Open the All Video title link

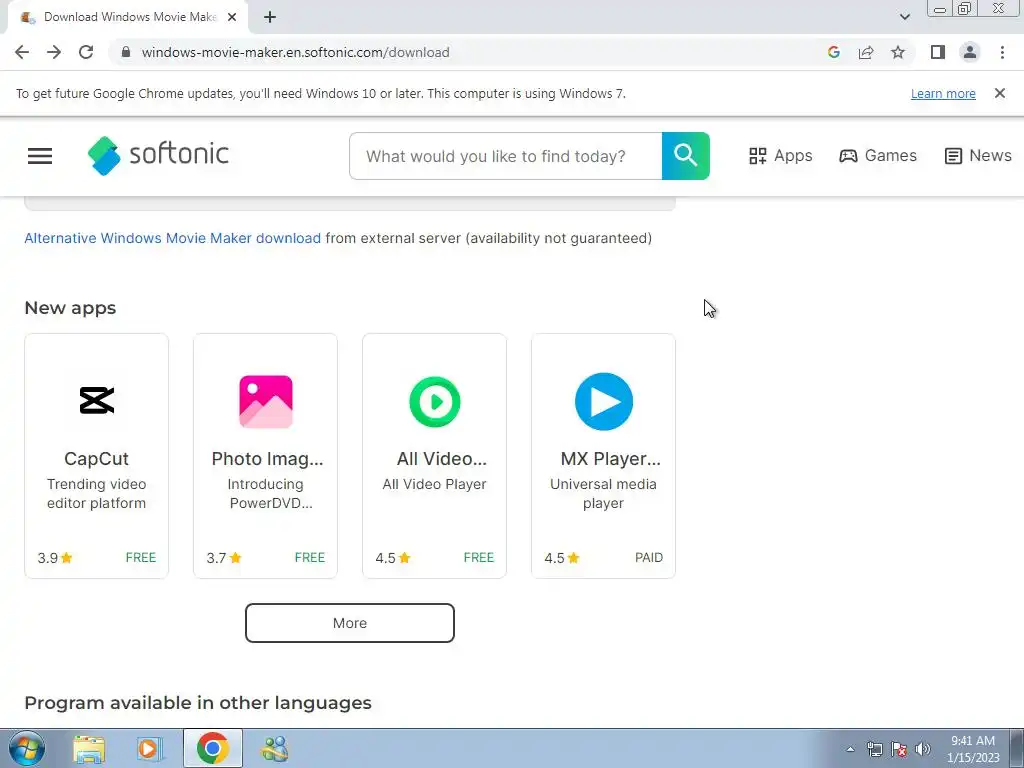click(441, 458)
